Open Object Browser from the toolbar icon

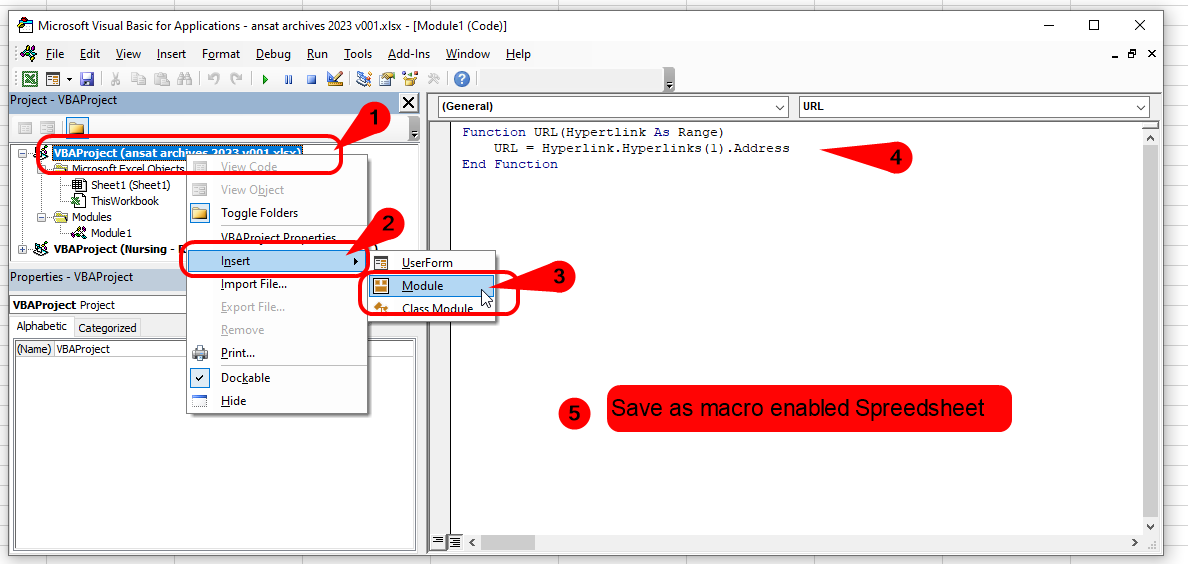tap(410, 79)
